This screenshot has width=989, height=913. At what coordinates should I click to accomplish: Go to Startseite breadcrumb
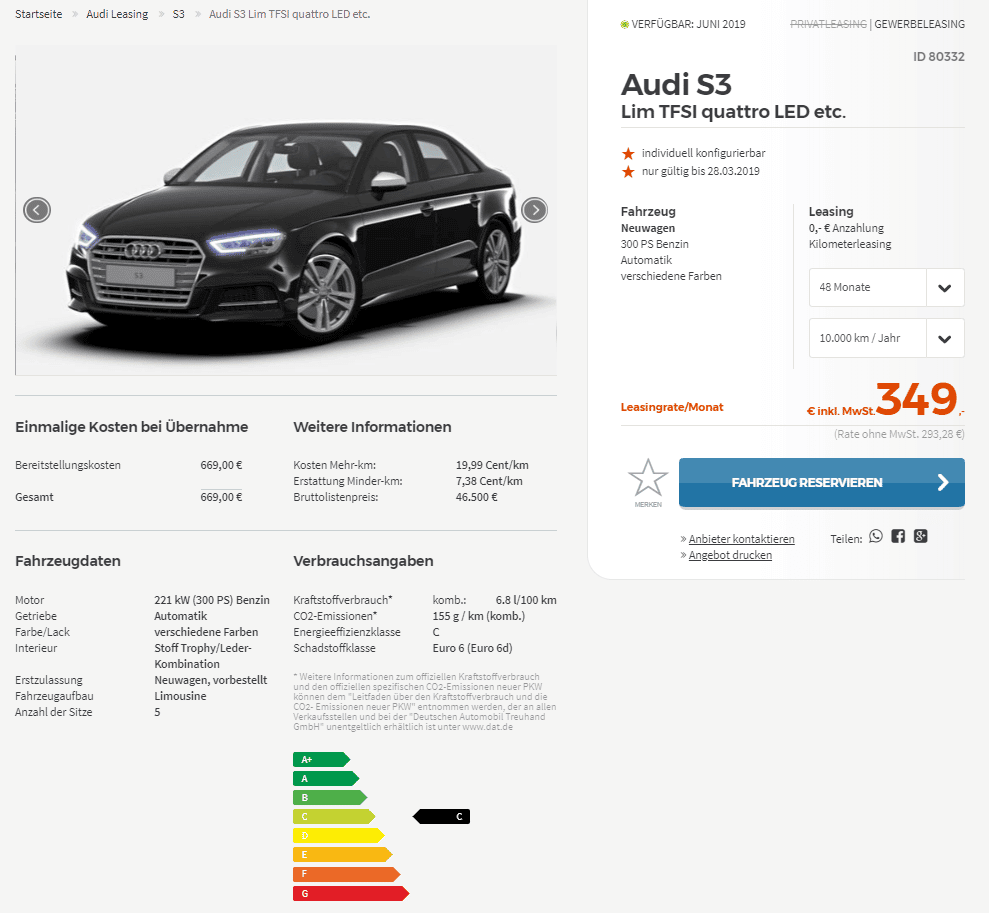(38, 14)
